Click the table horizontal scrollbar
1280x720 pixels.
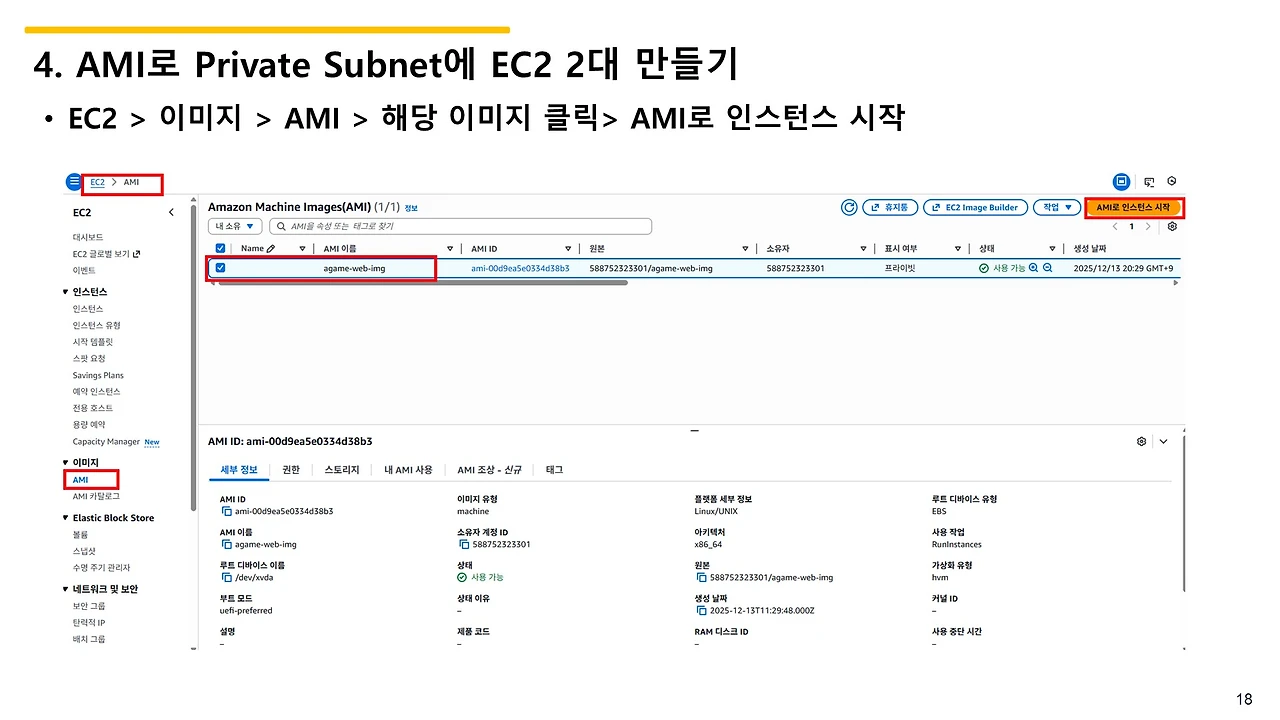pyautogui.click(x=423, y=283)
